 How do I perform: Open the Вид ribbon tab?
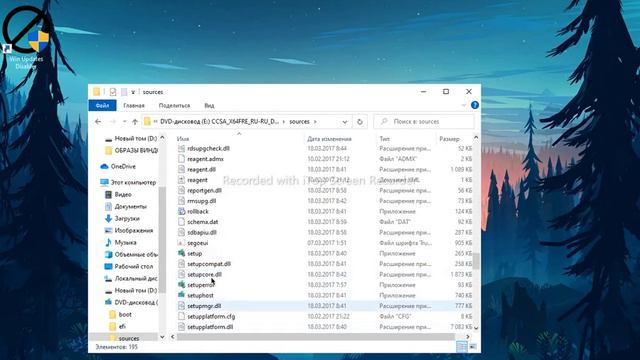tap(209, 105)
